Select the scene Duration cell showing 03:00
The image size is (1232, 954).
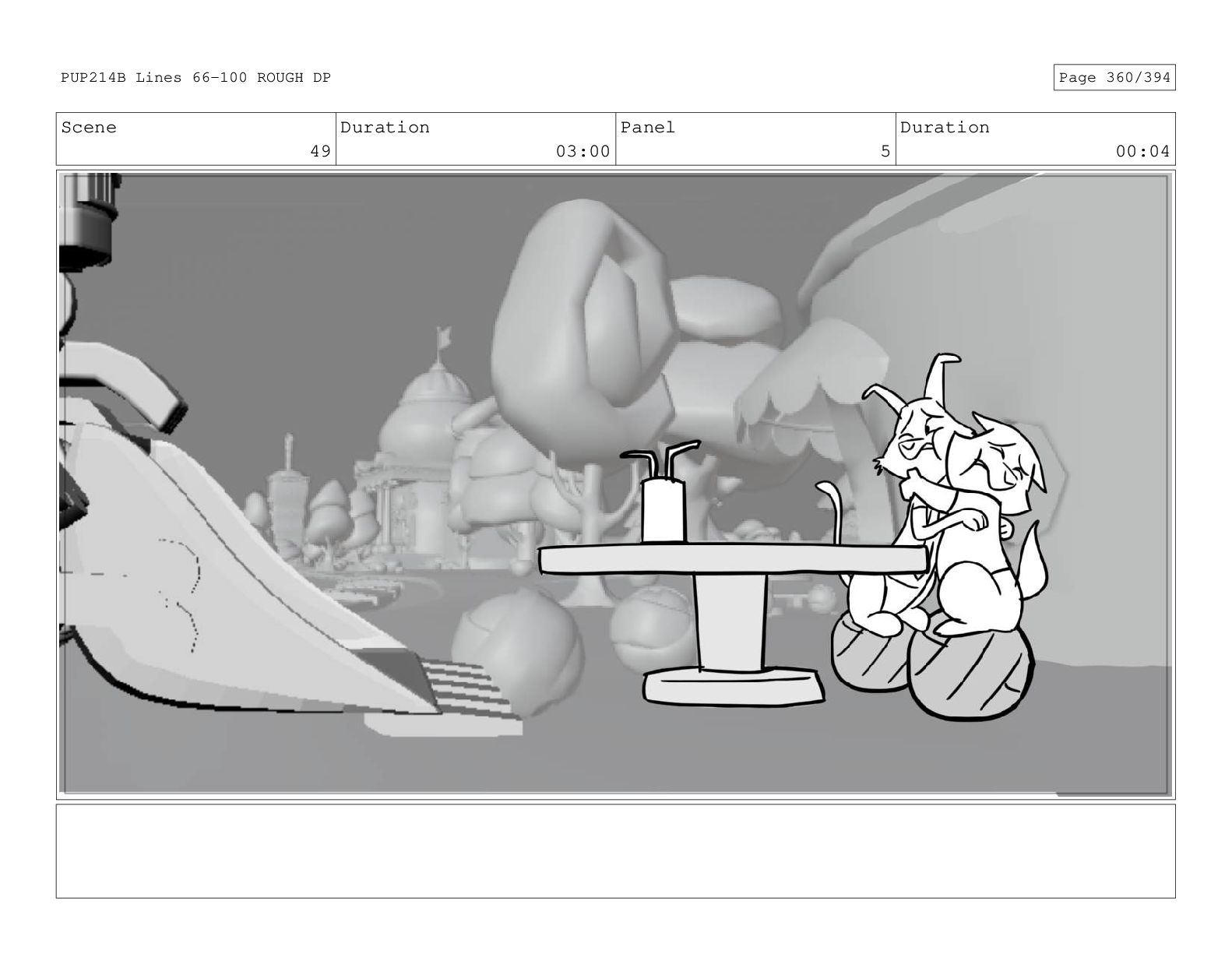click(x=476, y=139)
